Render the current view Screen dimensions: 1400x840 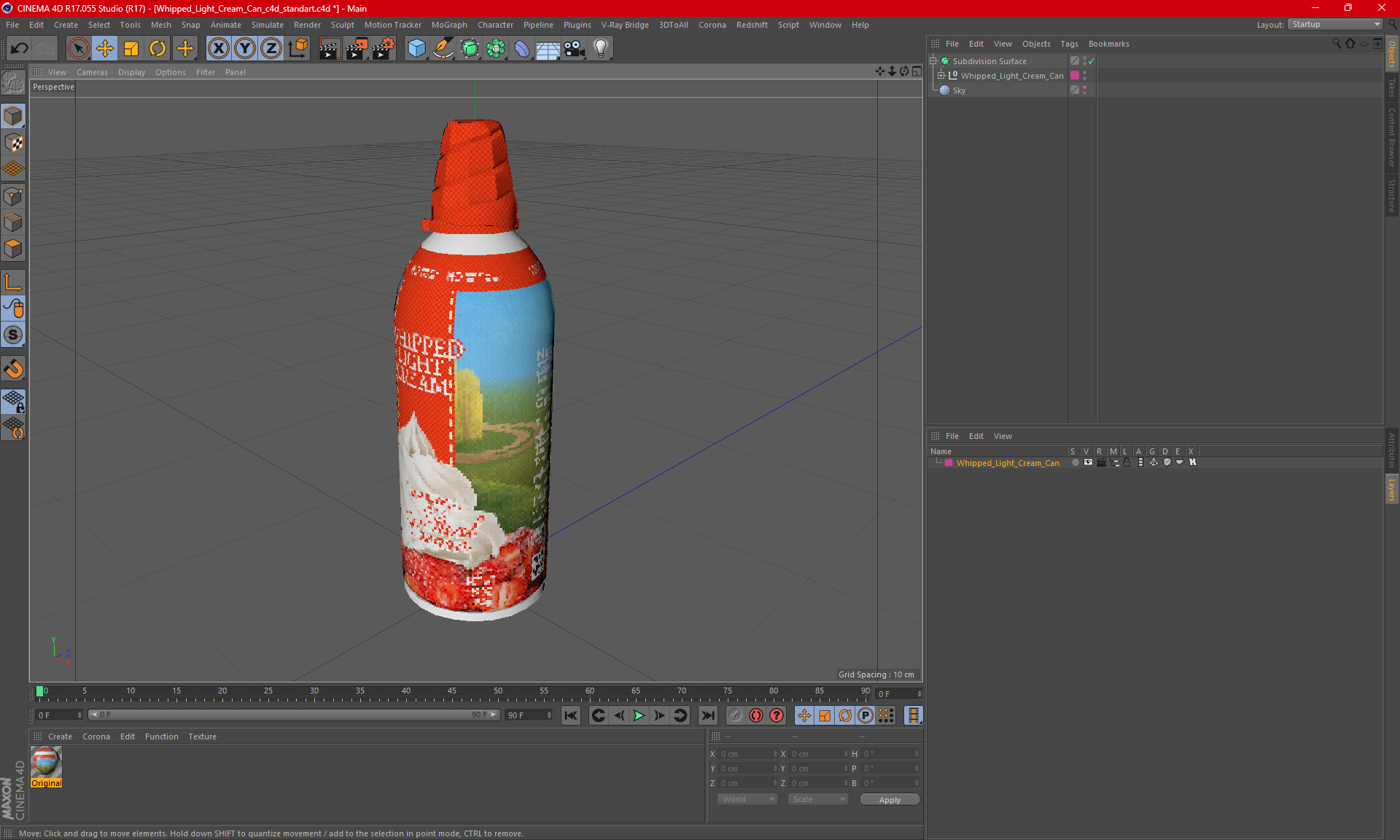pos(330,49)
